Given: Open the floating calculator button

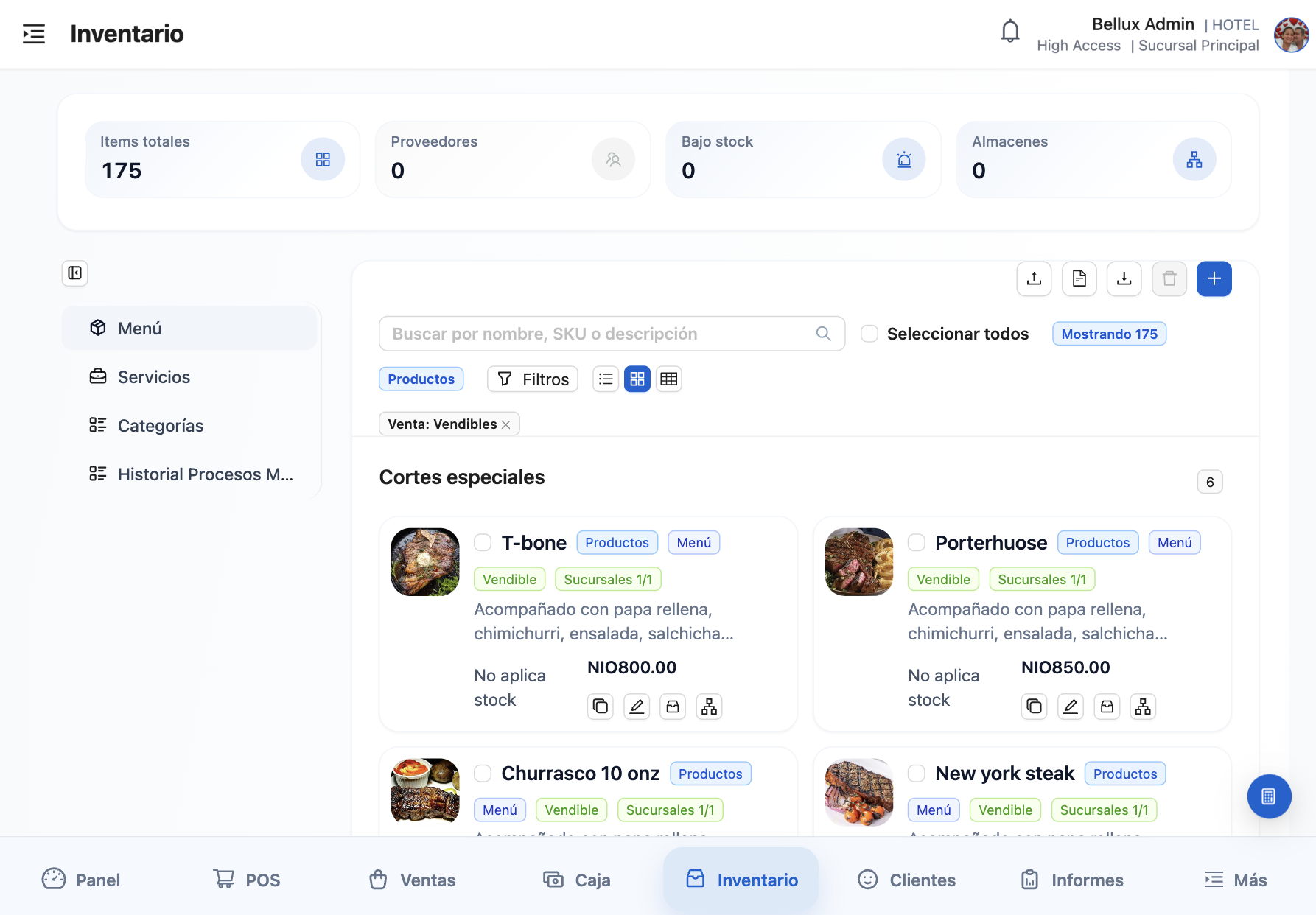Looking at the screenshot, I should pyautogui.click(x=1269, y=796).
